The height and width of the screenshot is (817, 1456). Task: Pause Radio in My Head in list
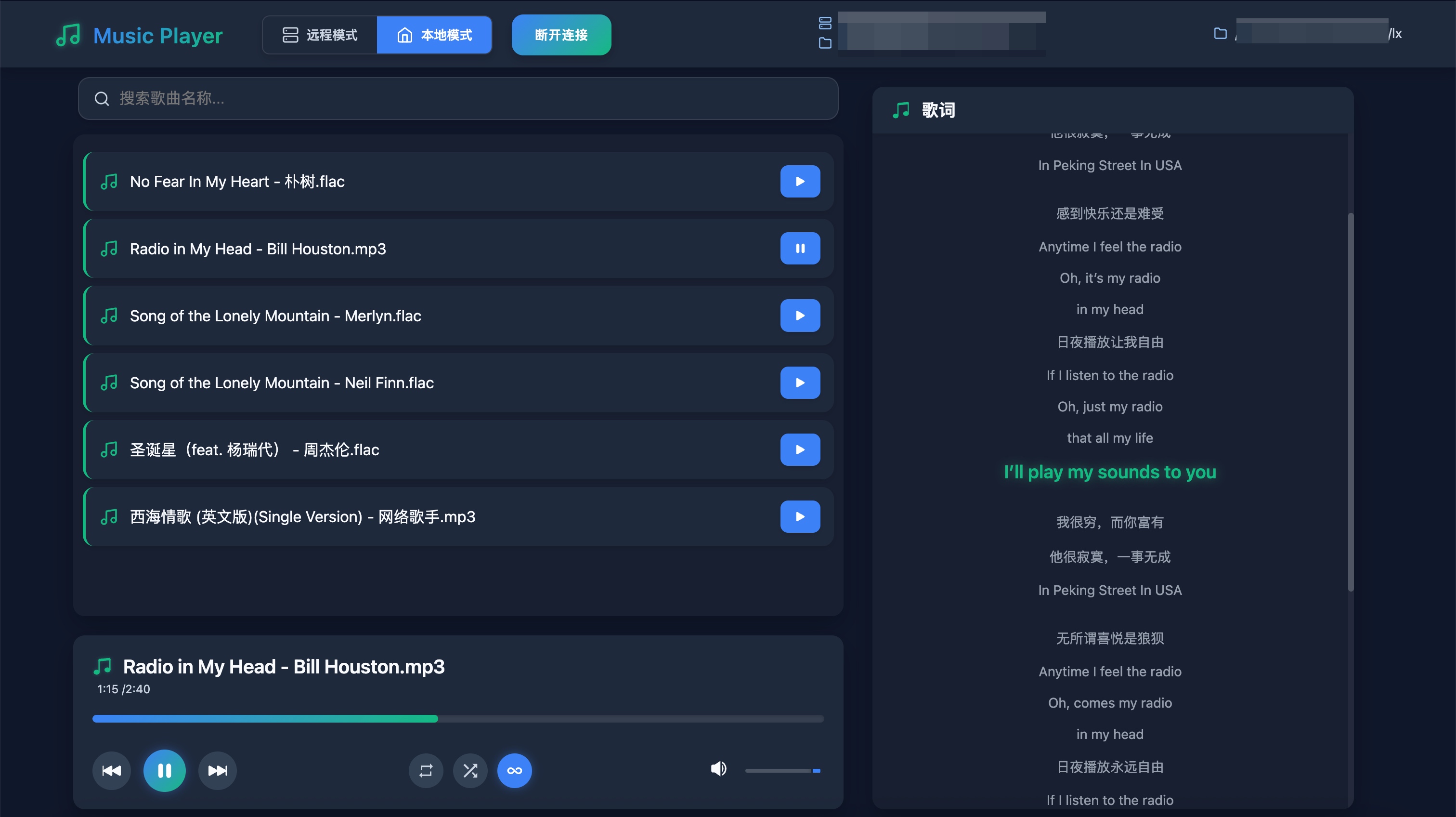click(800, 248)
